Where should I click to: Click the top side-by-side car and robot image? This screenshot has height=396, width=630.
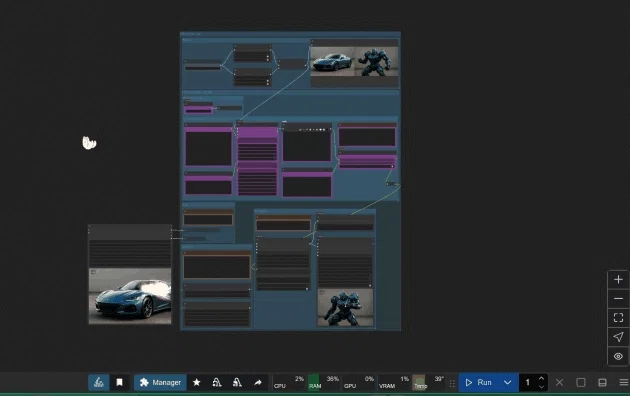[x=354, y=61]
